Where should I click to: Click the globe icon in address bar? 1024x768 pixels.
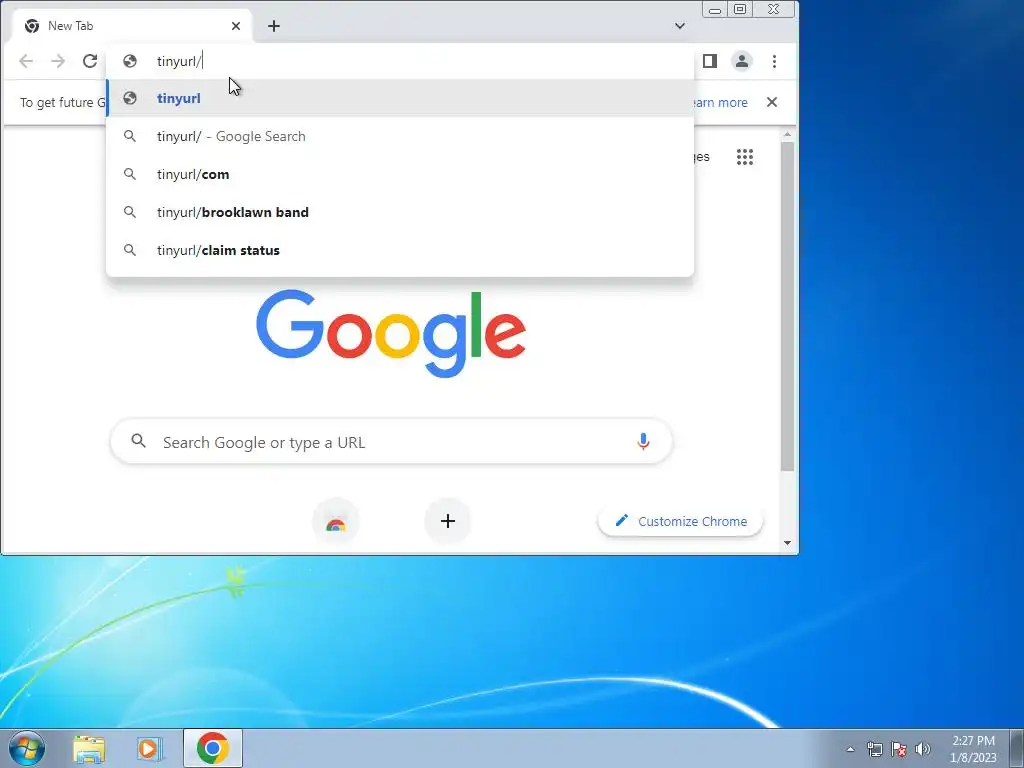pos(130,61)
